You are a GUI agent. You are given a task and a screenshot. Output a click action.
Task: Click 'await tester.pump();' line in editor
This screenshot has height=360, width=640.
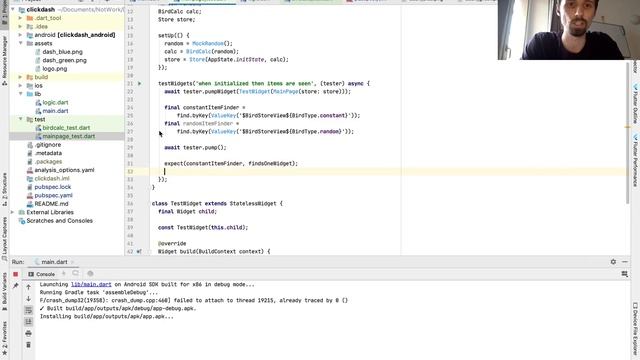click(195, 147)
